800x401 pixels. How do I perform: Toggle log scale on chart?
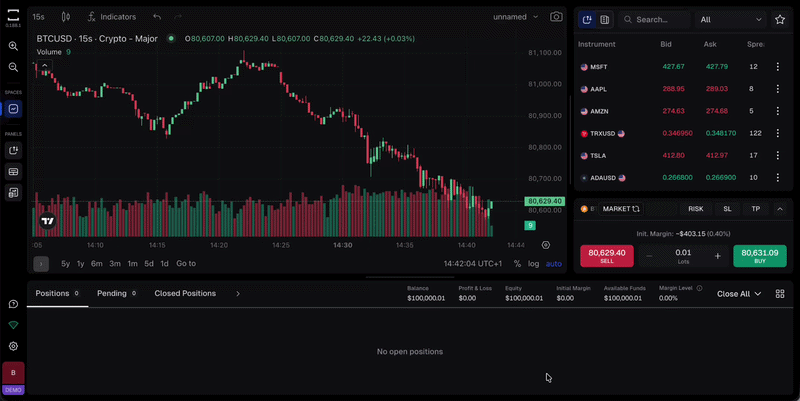point(533,264)
